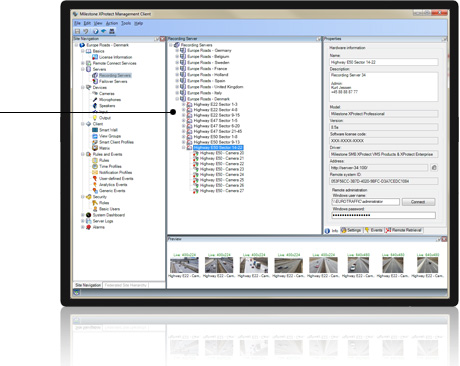Click the Undo toolbar icon

86,31
